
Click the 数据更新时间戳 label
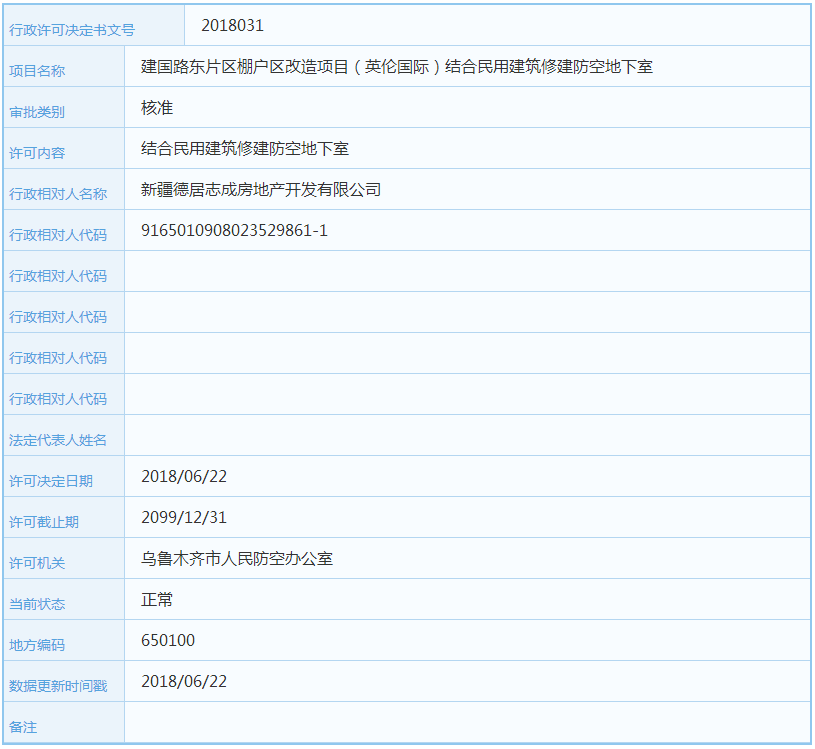(58, 687)
